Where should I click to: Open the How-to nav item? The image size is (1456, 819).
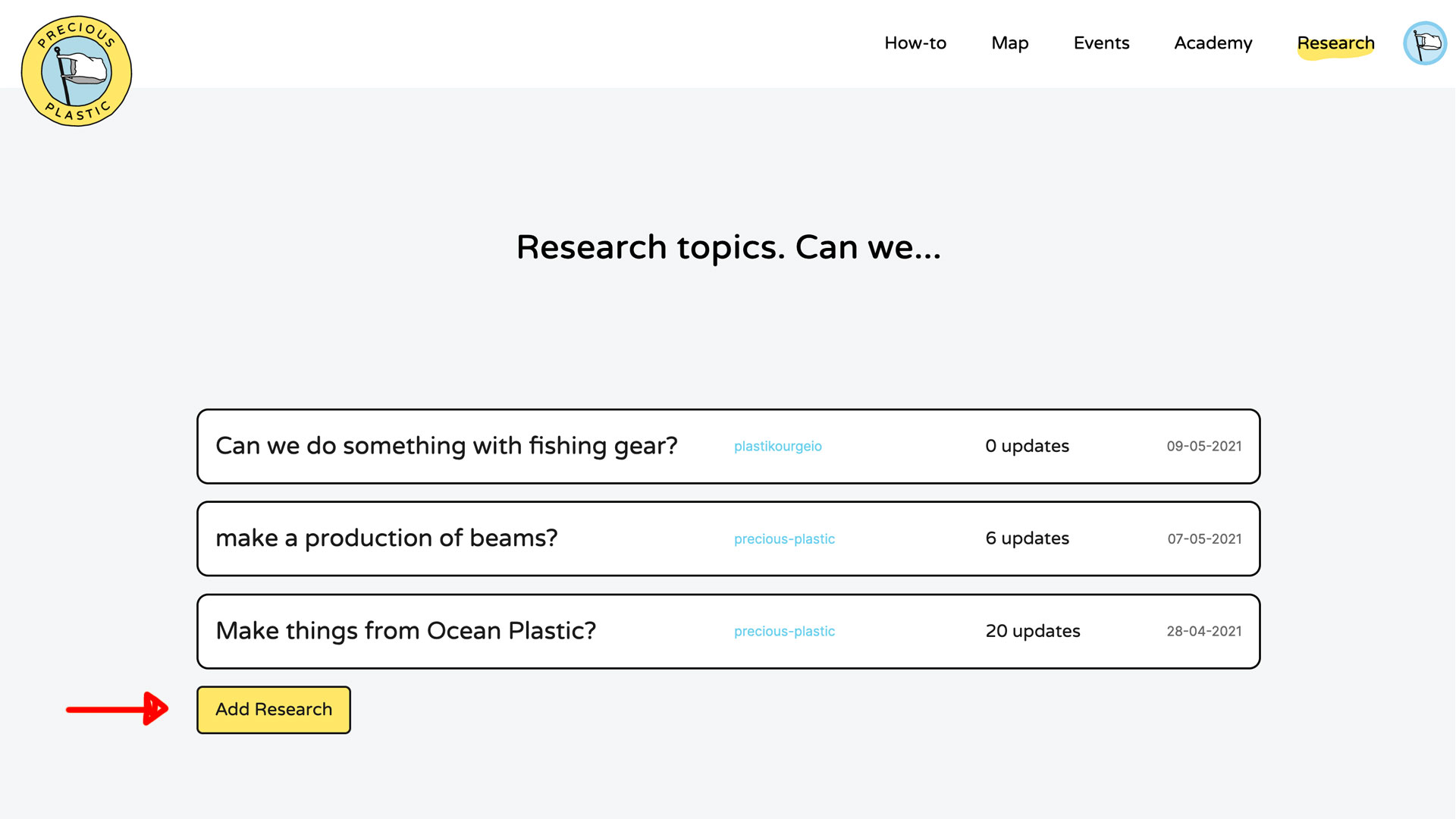click(915, 43)
